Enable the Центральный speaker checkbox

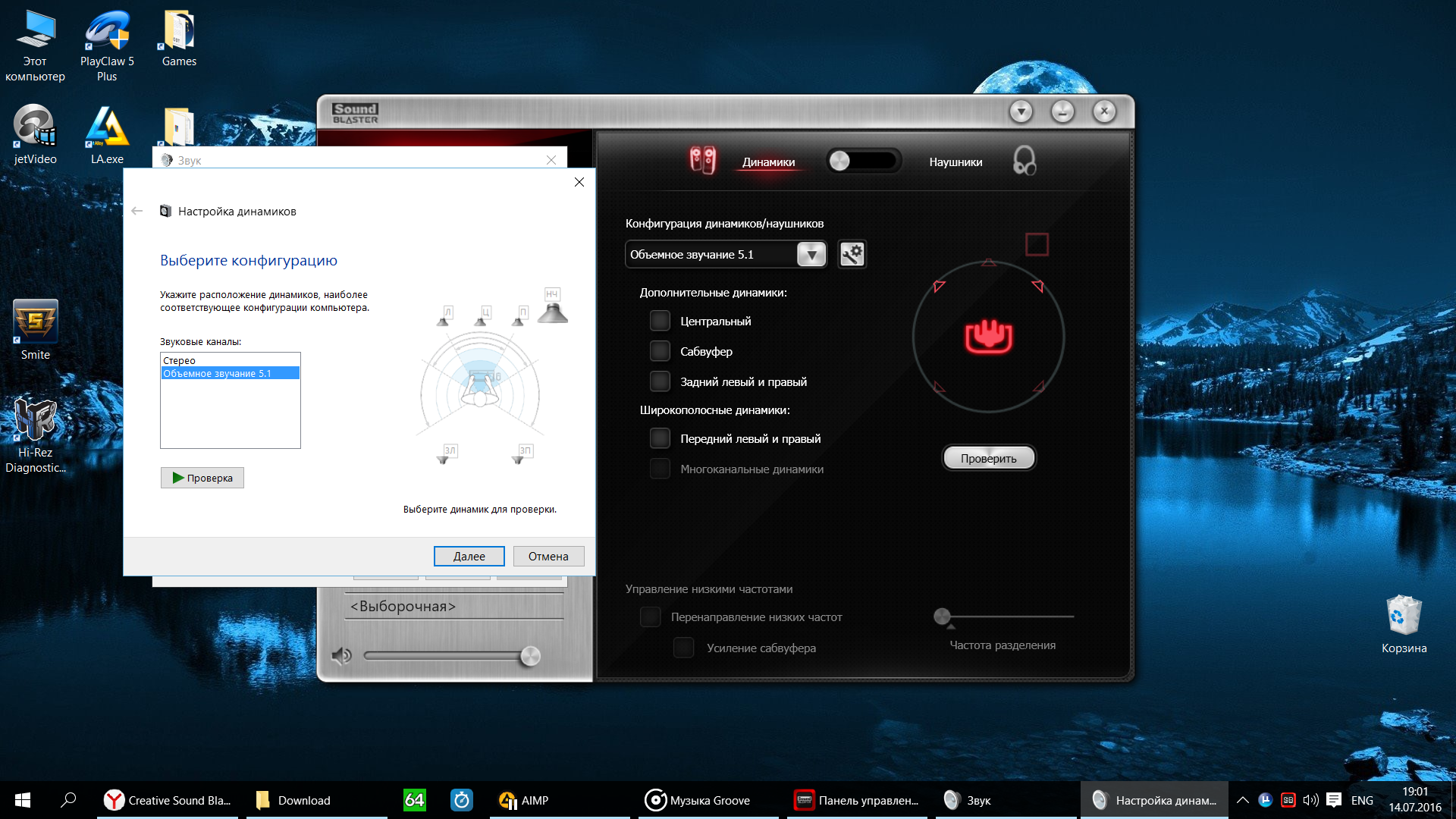(660, 321)
